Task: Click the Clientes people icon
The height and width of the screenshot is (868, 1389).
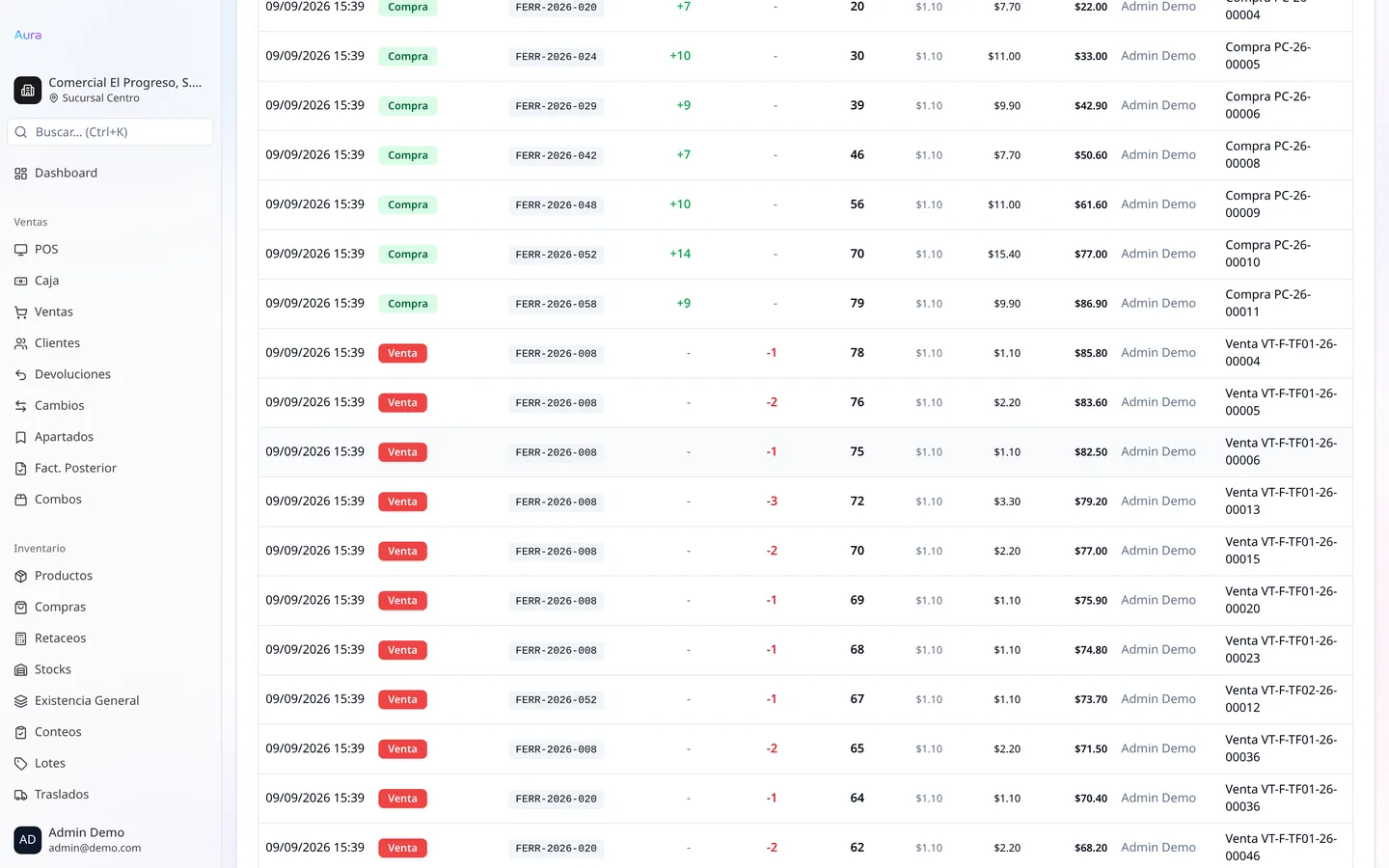Action: point(21,343)
